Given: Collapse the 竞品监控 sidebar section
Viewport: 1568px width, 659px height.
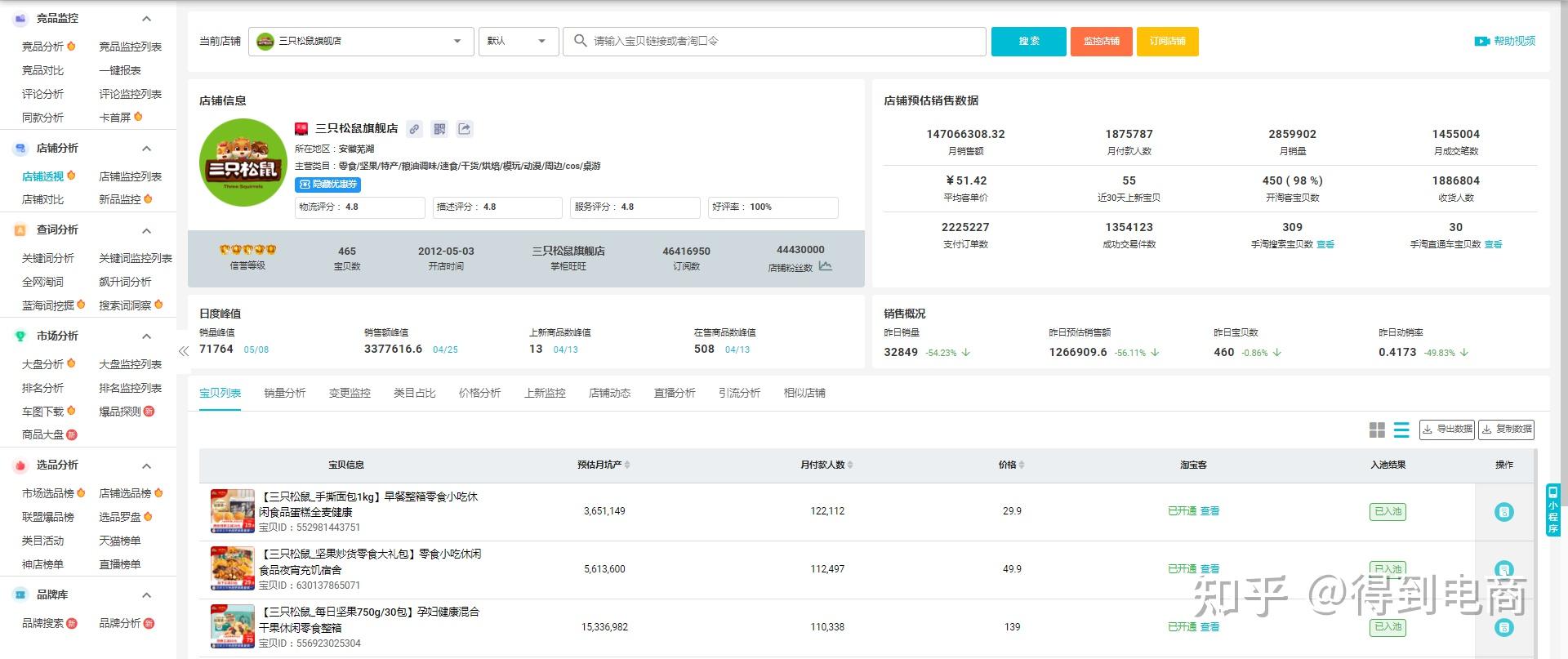Looking at the screenshot, I should [147, 18].
